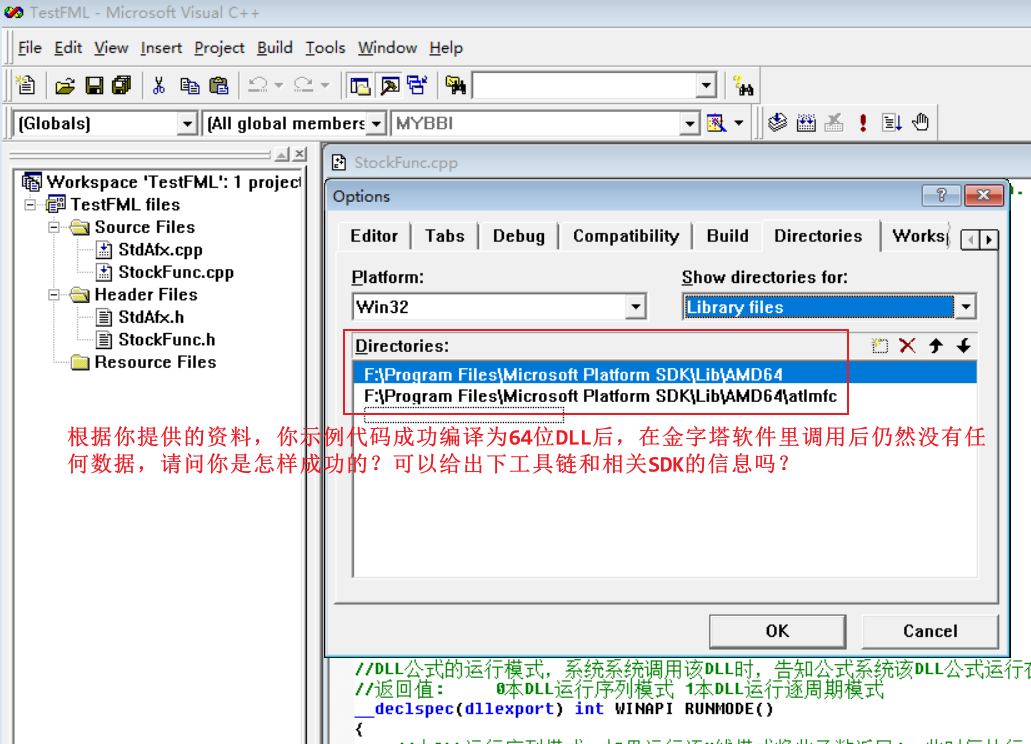Click the Undo arrow icon
Image resolution: width=1031 pixels, height=744 pixels.
tap(258, 85)
